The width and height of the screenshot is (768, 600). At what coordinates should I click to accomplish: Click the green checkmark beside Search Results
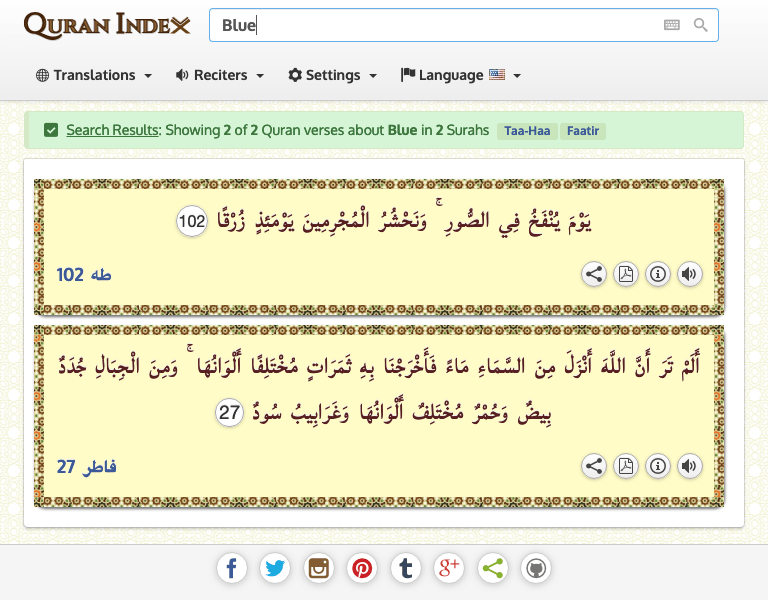click(51, 130)
